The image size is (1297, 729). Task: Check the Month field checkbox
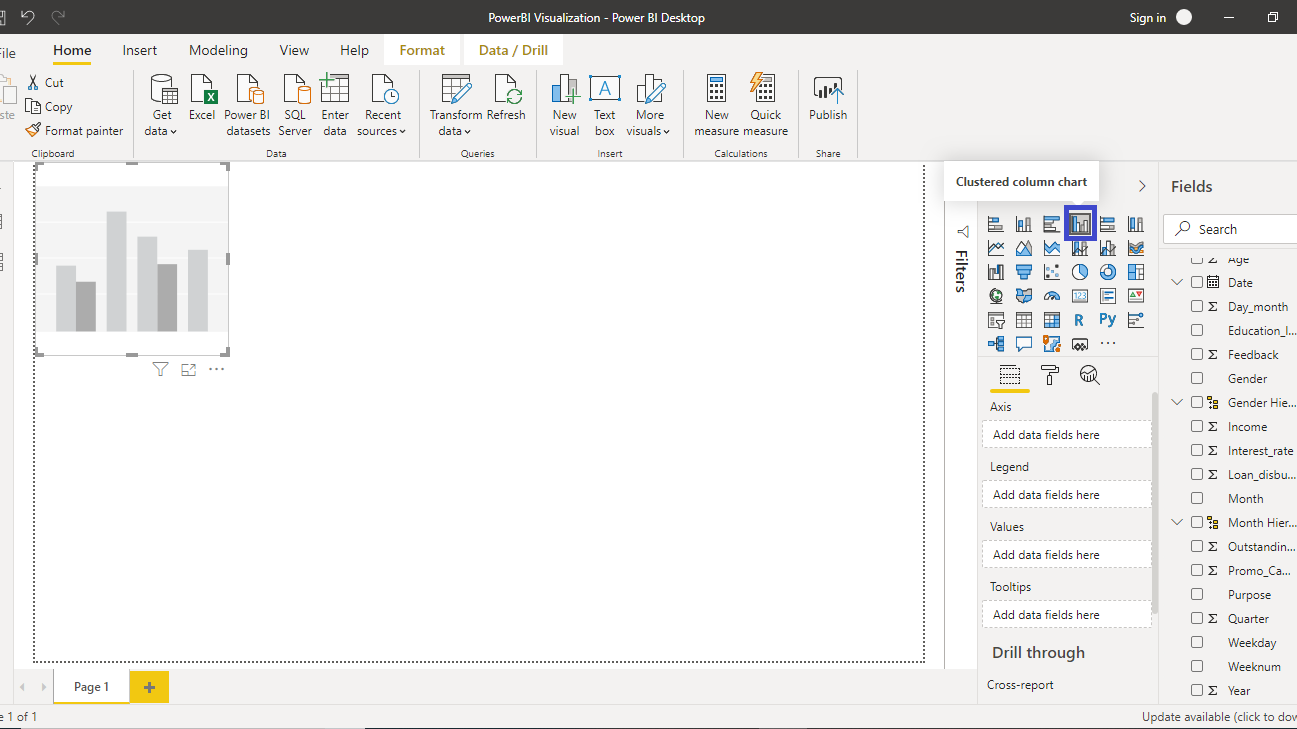[x=1197, y=498]
